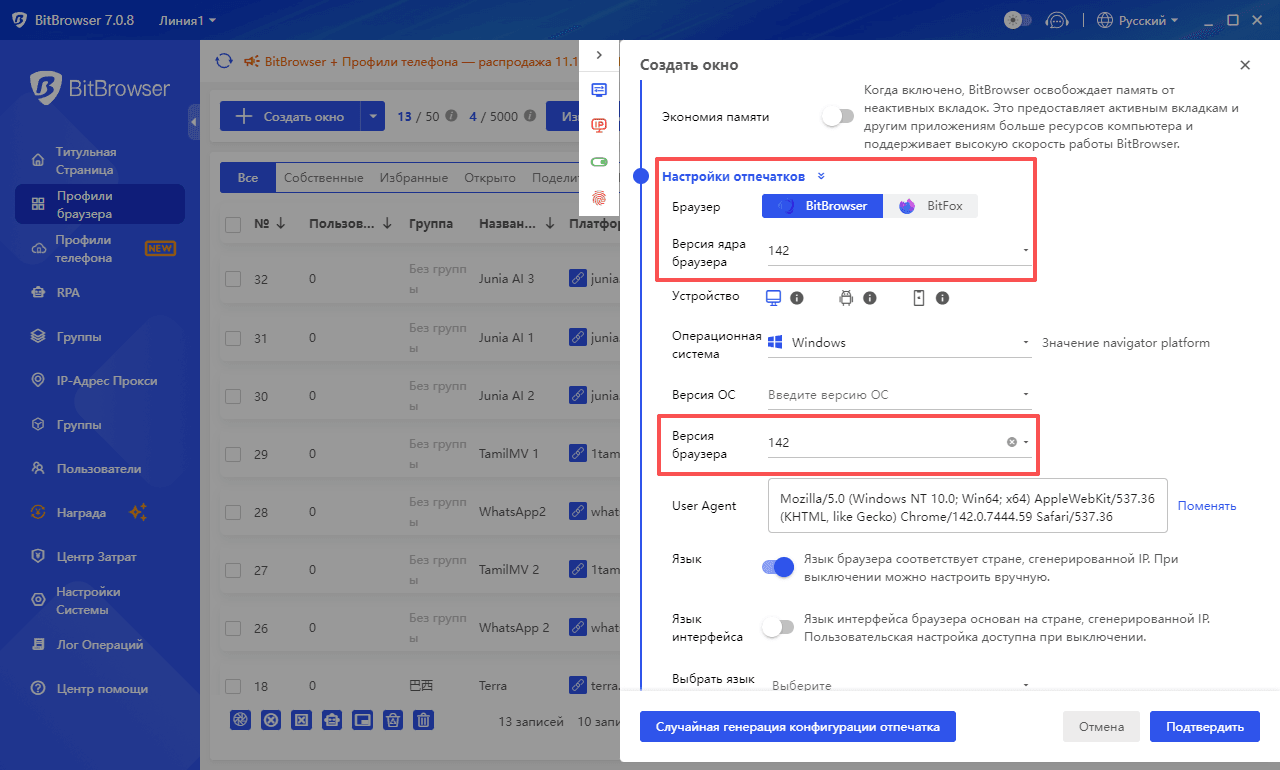Select Все tab
Viewport: 1280px width, 770px height.
[247, 178]
